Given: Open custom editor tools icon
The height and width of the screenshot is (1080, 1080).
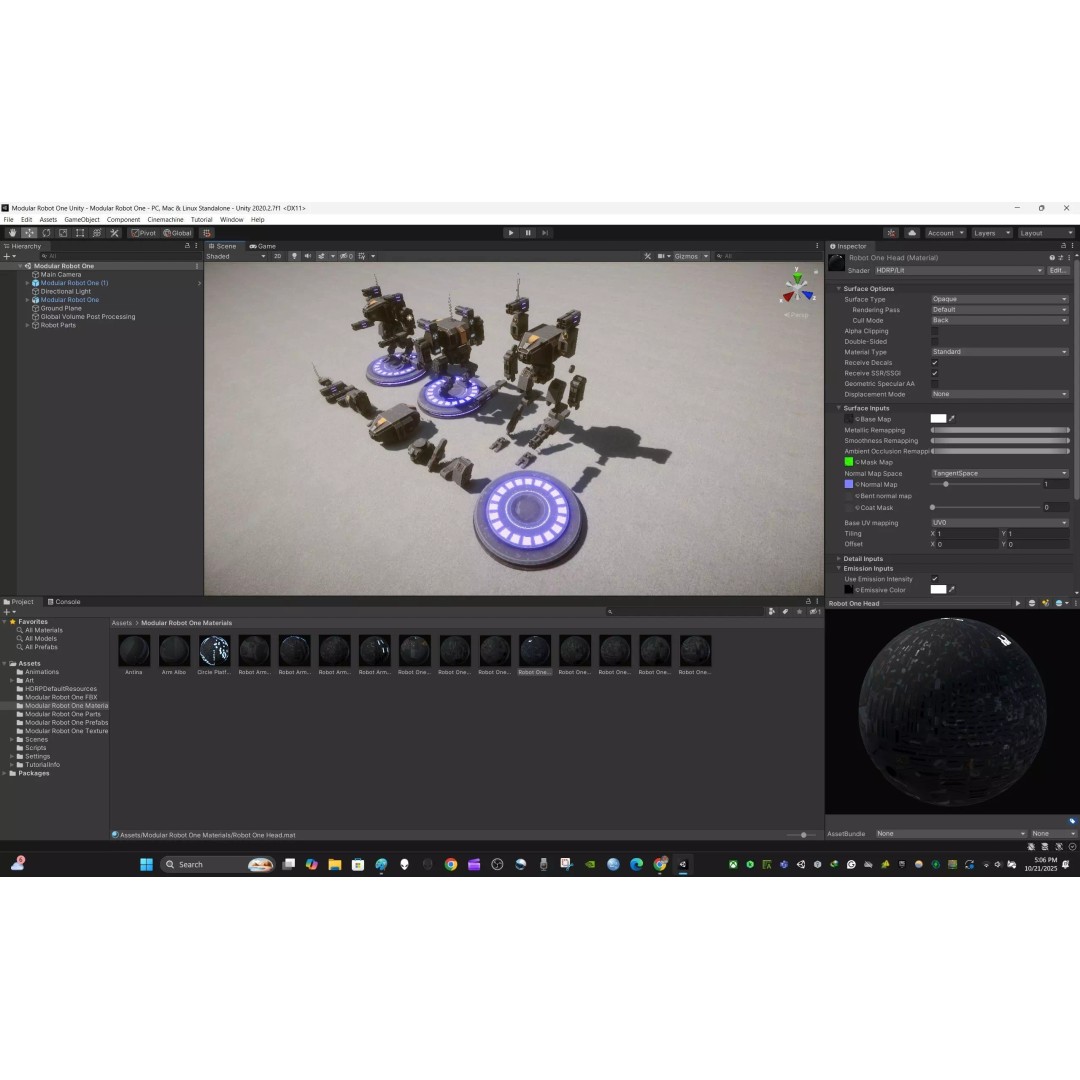Looking at the screenshot, I should click(114, 233).
